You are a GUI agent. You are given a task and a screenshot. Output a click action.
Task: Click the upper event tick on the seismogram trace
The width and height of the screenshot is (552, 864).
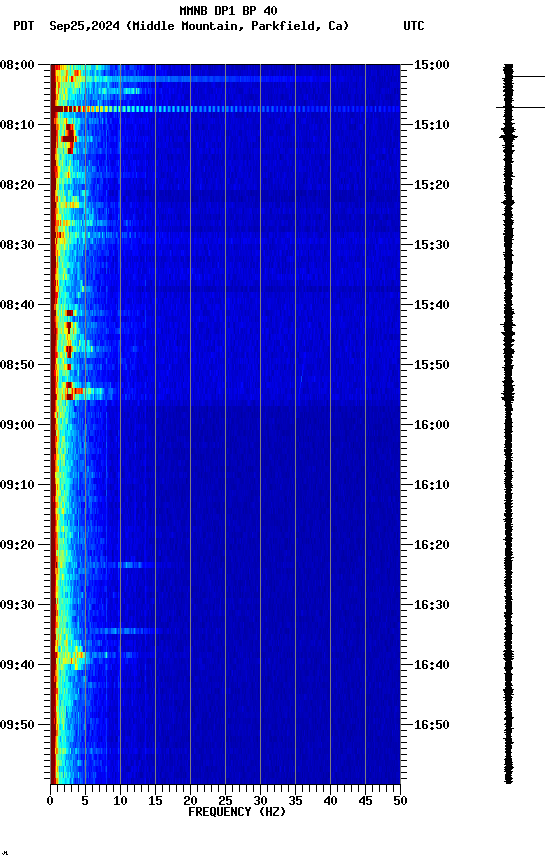pyautogui.click(x=528, y=76)
